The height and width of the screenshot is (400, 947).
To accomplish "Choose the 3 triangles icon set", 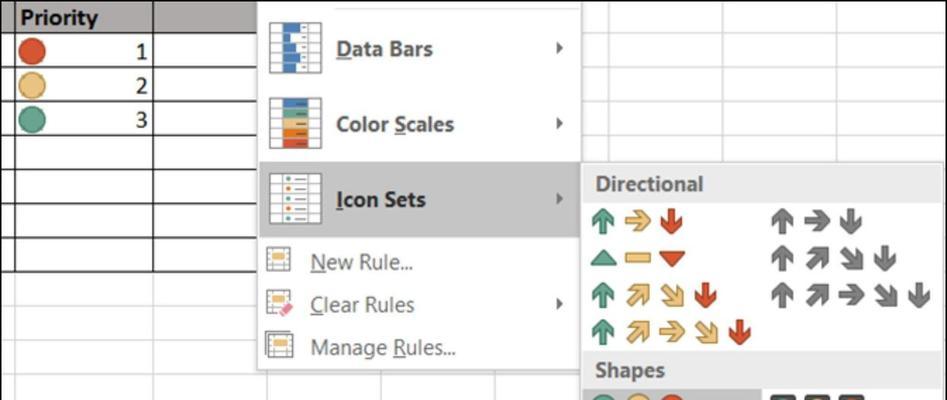I will coord(637,259).
